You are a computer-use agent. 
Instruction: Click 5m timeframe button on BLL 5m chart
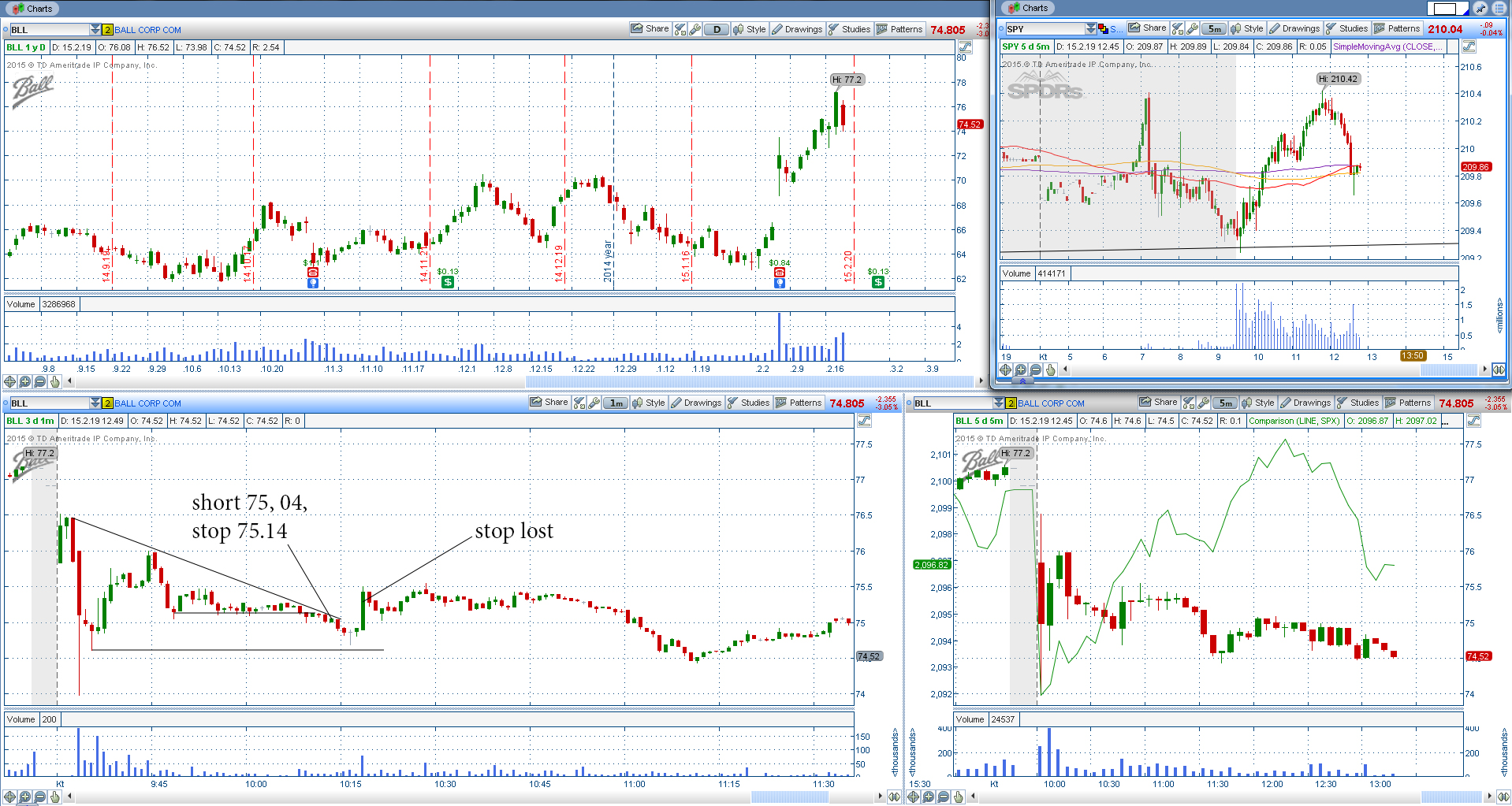[x=1226, y=403]
